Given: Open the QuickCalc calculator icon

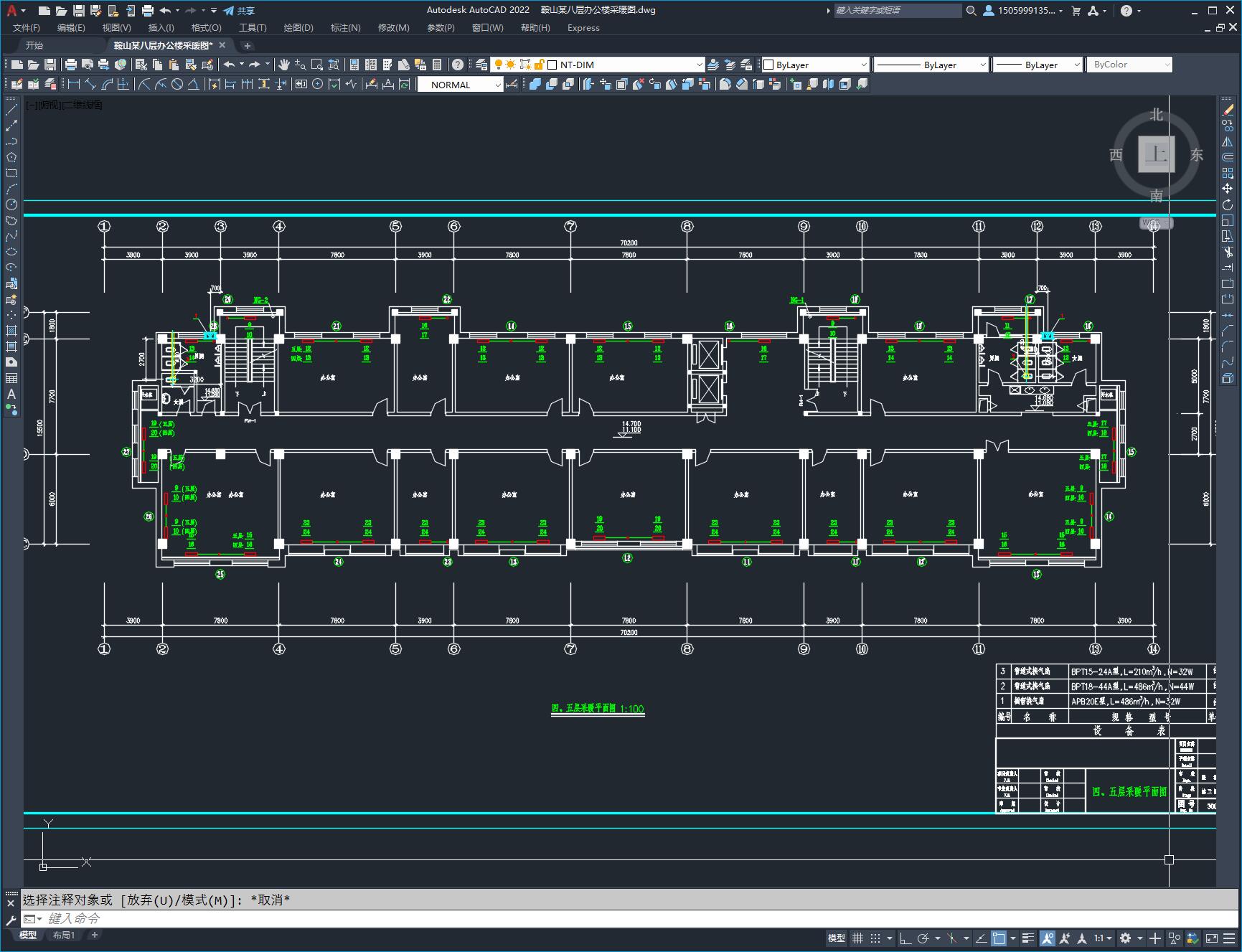Looking at the screenshot, I should (x=437, y=65).
